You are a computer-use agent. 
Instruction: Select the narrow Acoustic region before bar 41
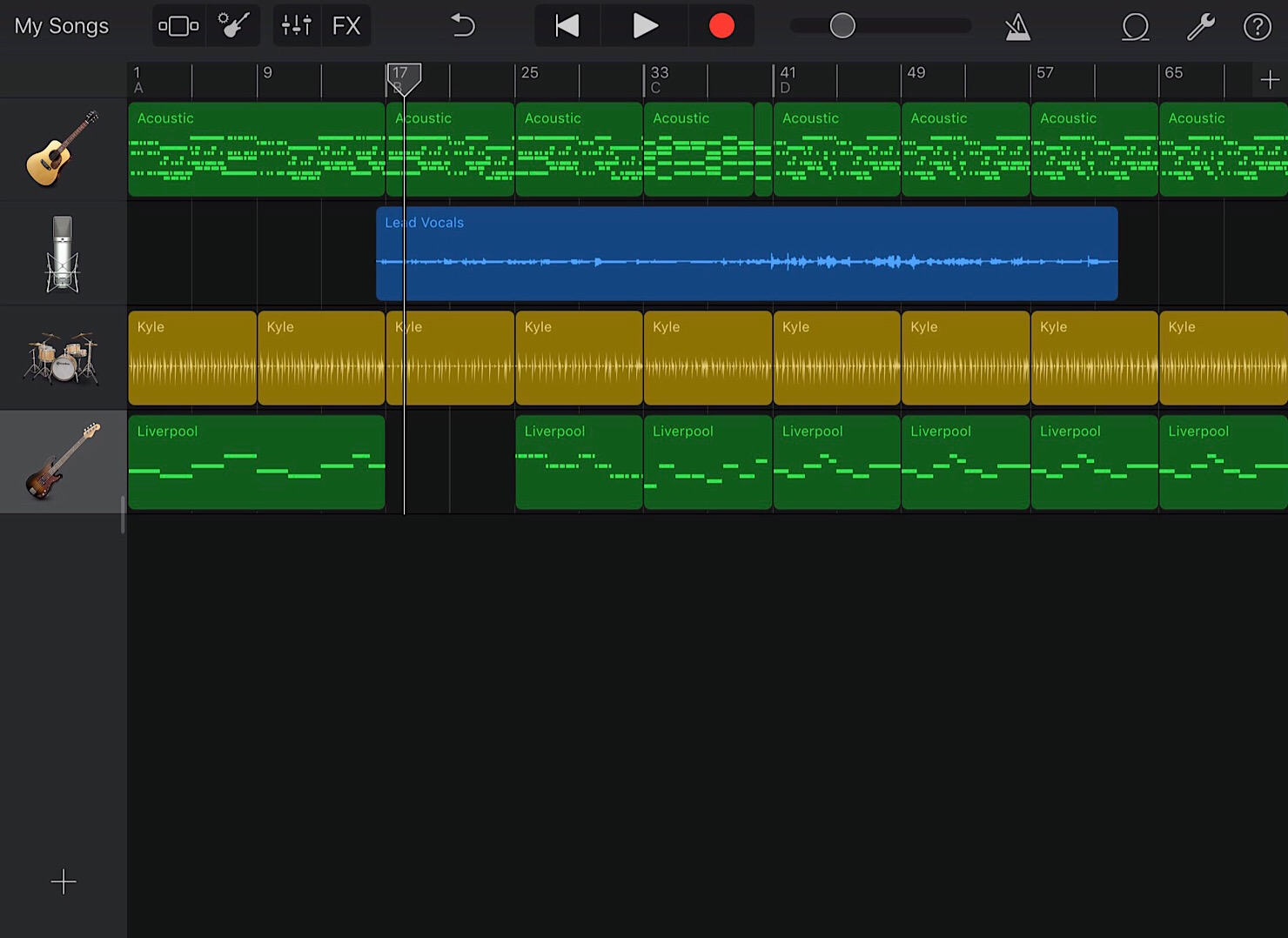tap(763, 149)
